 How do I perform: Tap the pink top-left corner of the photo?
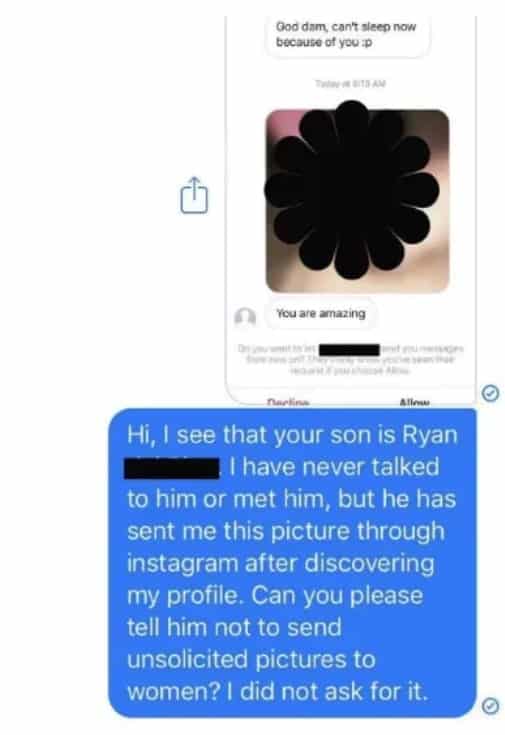281,124
